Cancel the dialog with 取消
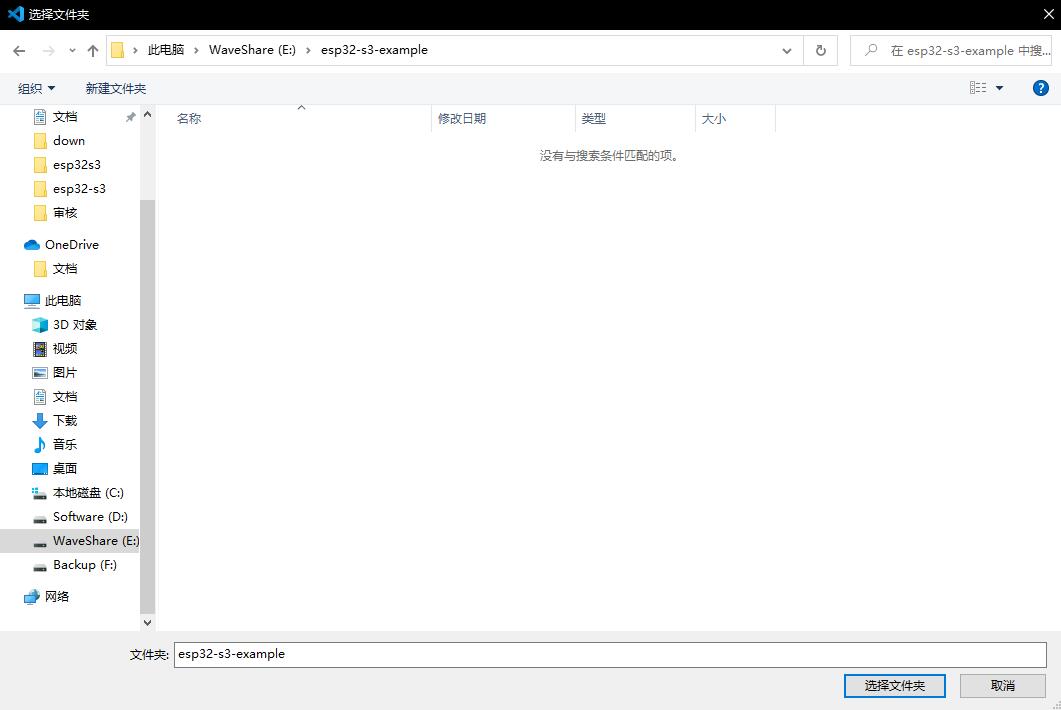1061x710 pixels. tap(1002, 685)
